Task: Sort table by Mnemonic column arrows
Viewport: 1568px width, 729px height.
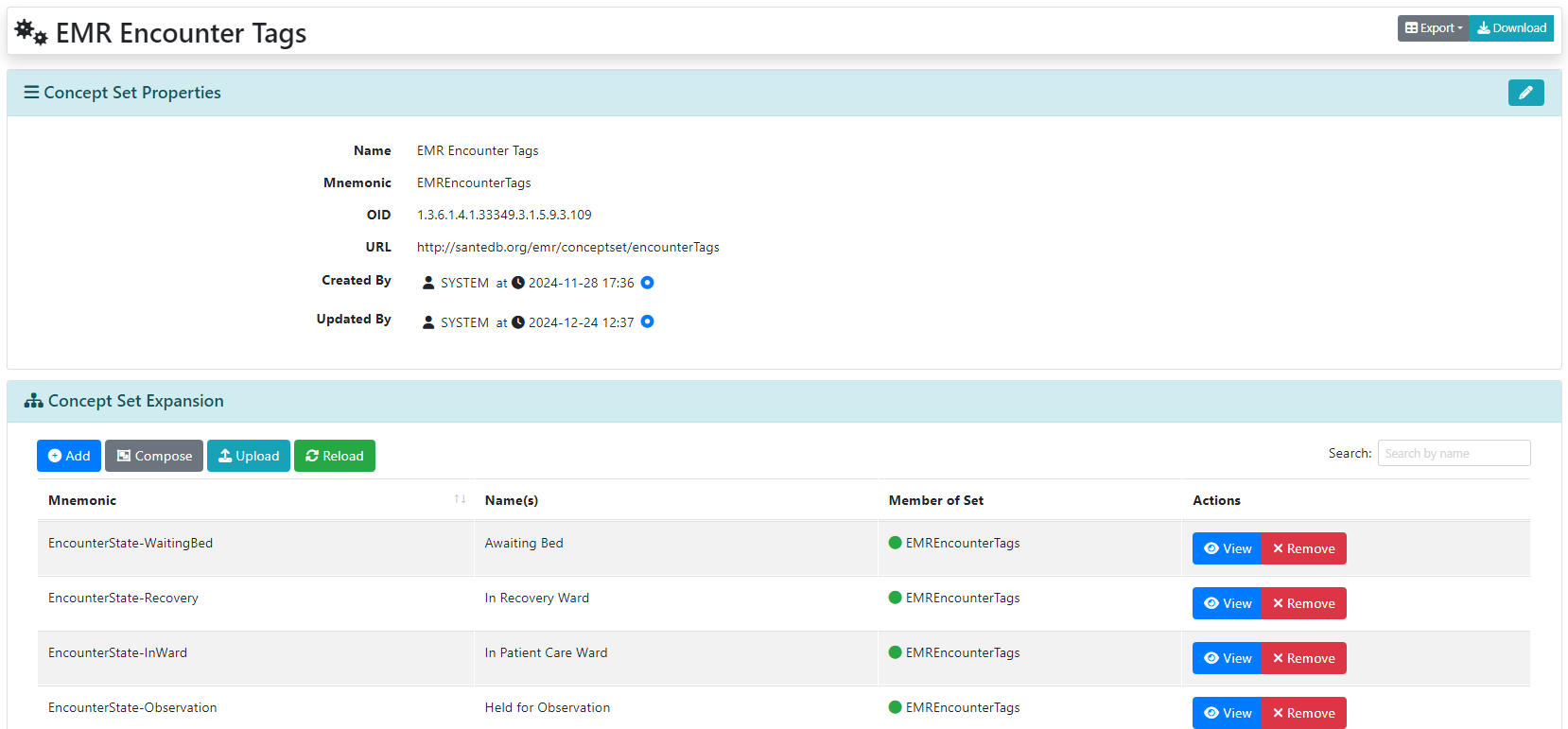Action: [460, 499]
